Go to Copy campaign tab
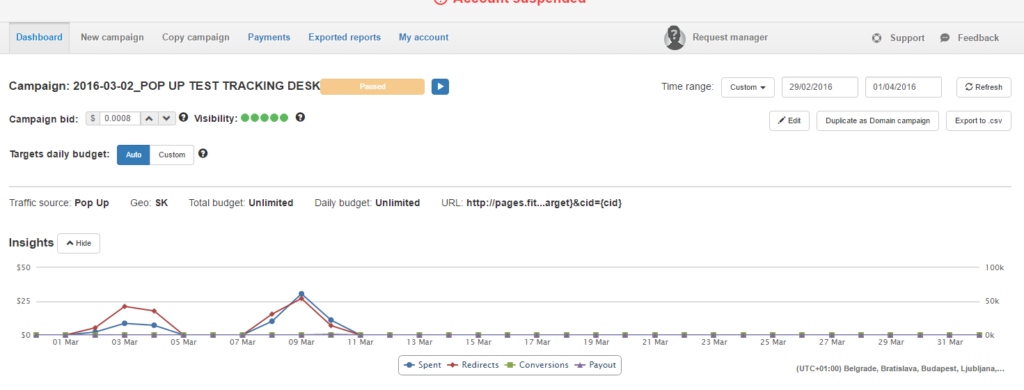This screenshot has height=390, width=1024. tap(196, 37)
